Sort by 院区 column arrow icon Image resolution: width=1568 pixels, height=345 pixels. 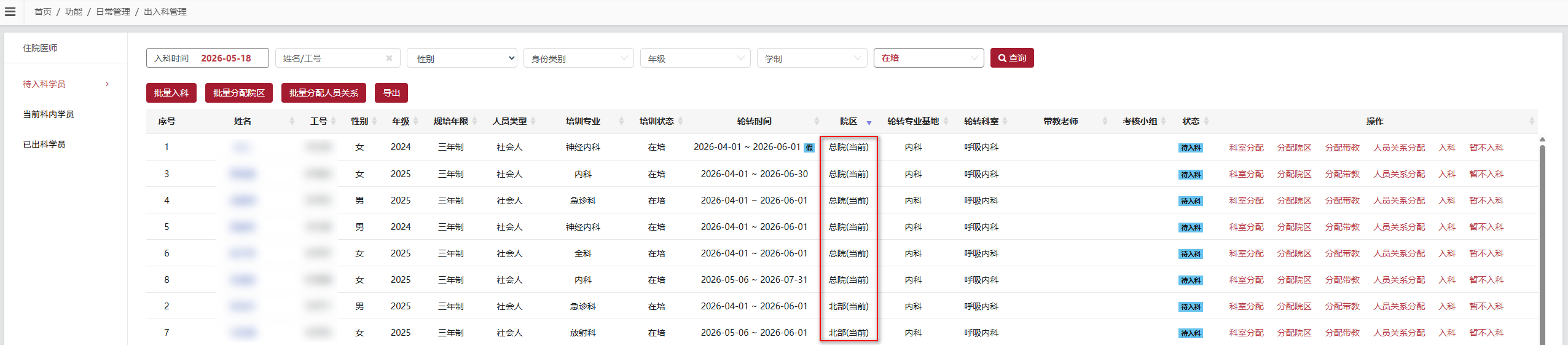pyautogui.click(x=869, y=123)
